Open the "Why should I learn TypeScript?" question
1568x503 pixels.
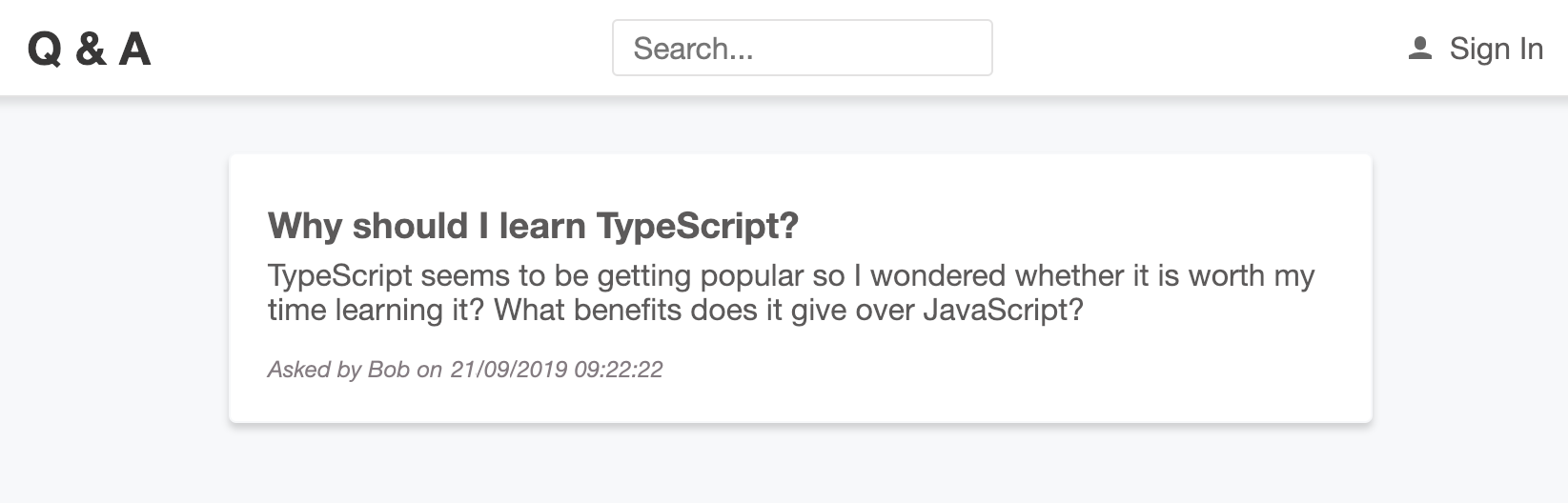point(533,226)
